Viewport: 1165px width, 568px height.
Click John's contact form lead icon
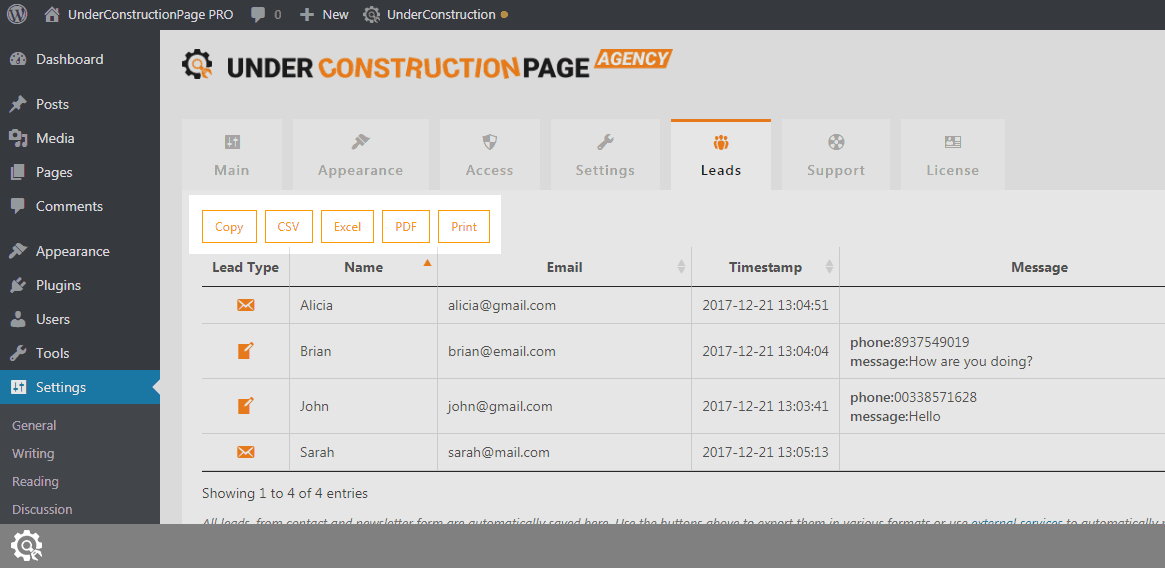click(246, 406)
